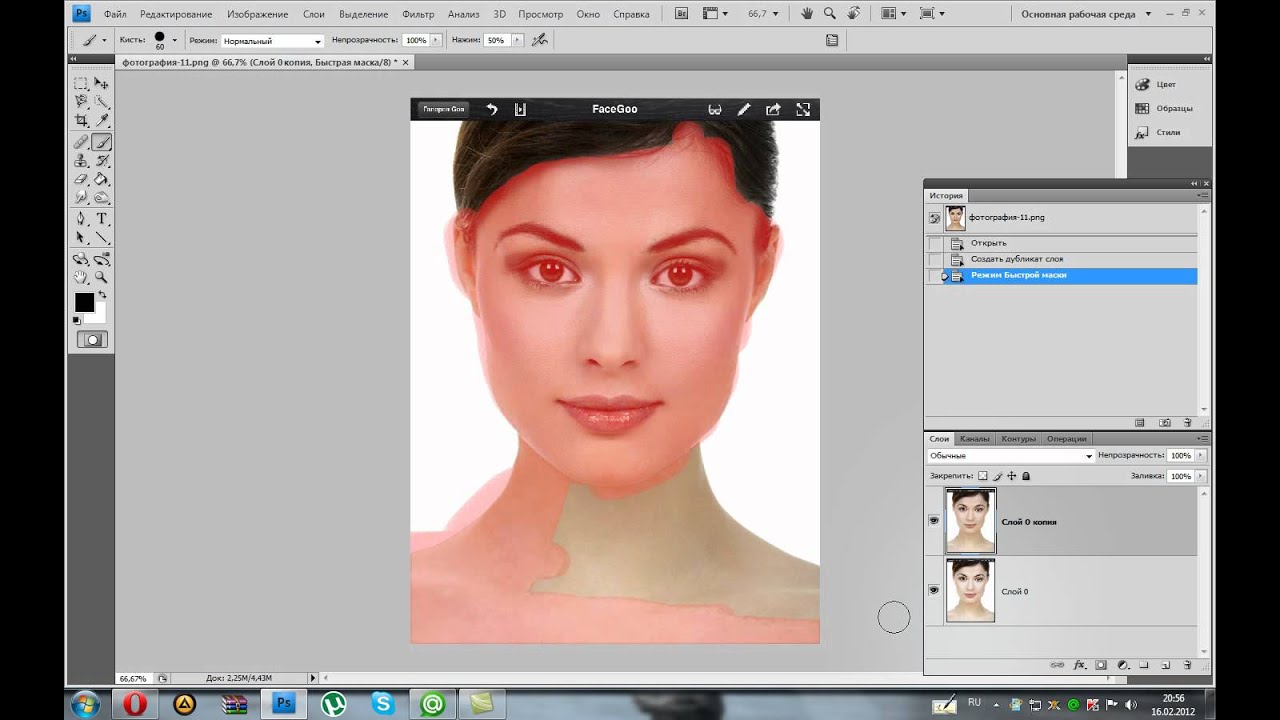Open Windows Start menu
This screenshot has width=1280, height=720.
point(85,704)
